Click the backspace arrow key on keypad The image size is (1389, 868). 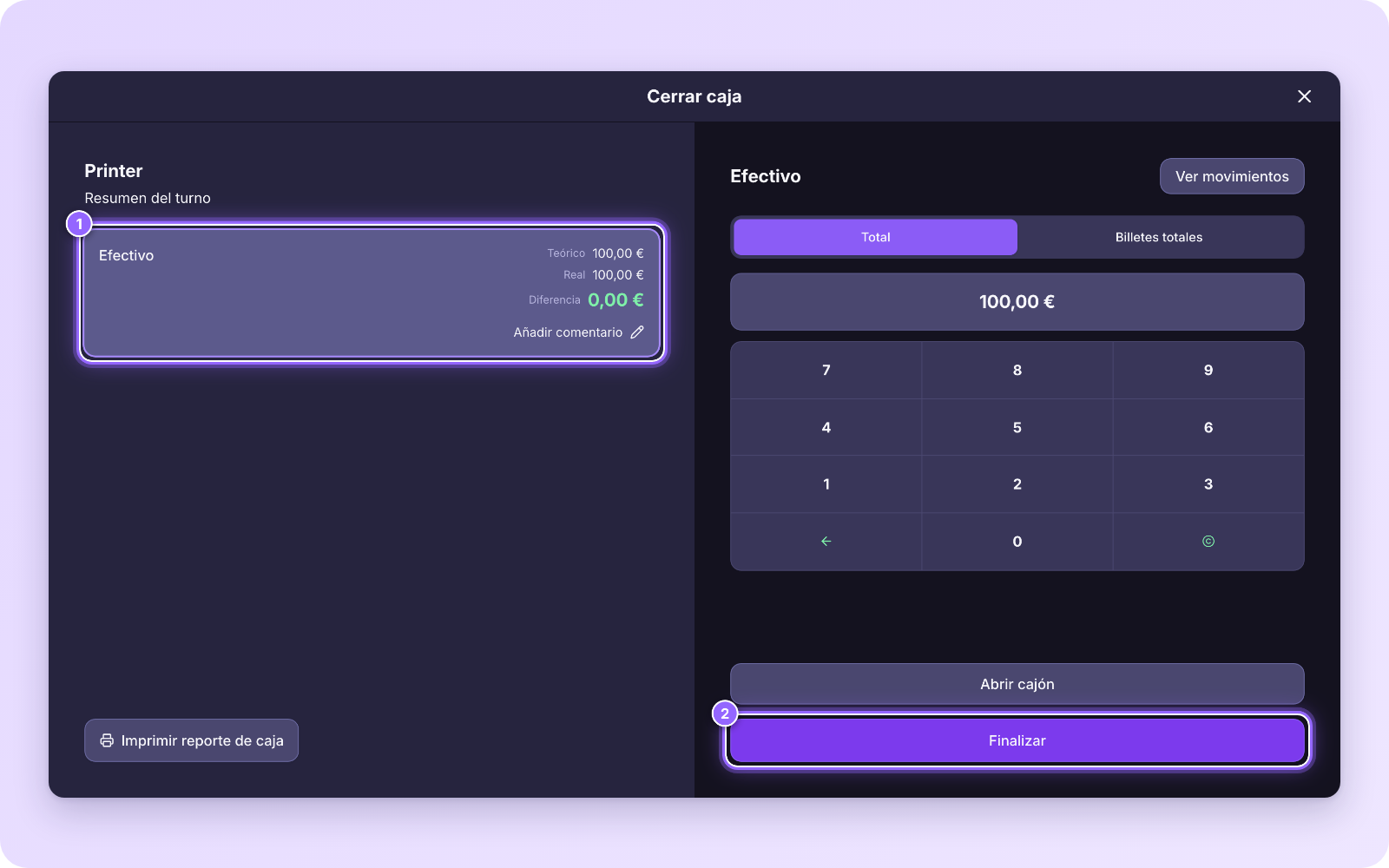click(826, 542)
